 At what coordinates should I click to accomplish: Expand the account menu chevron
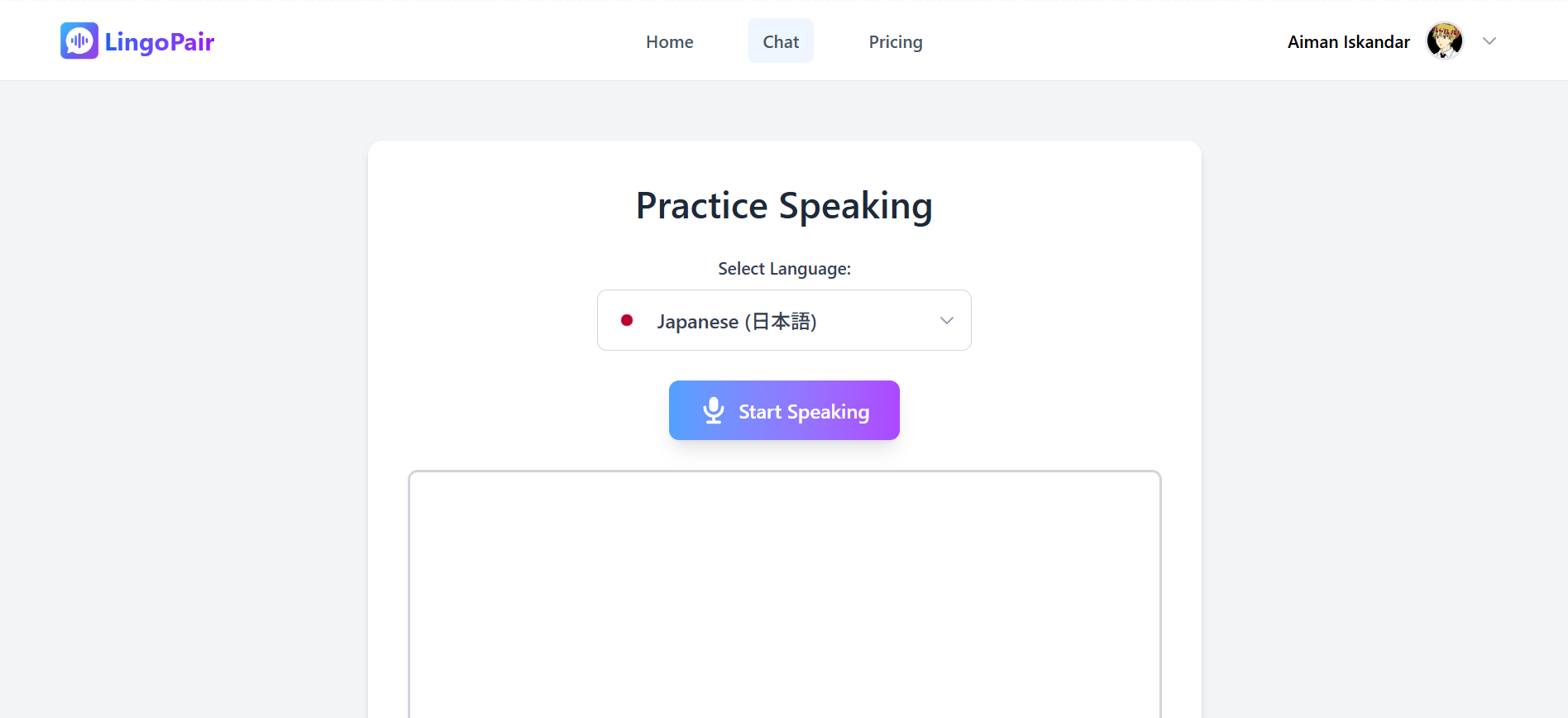1489,41
